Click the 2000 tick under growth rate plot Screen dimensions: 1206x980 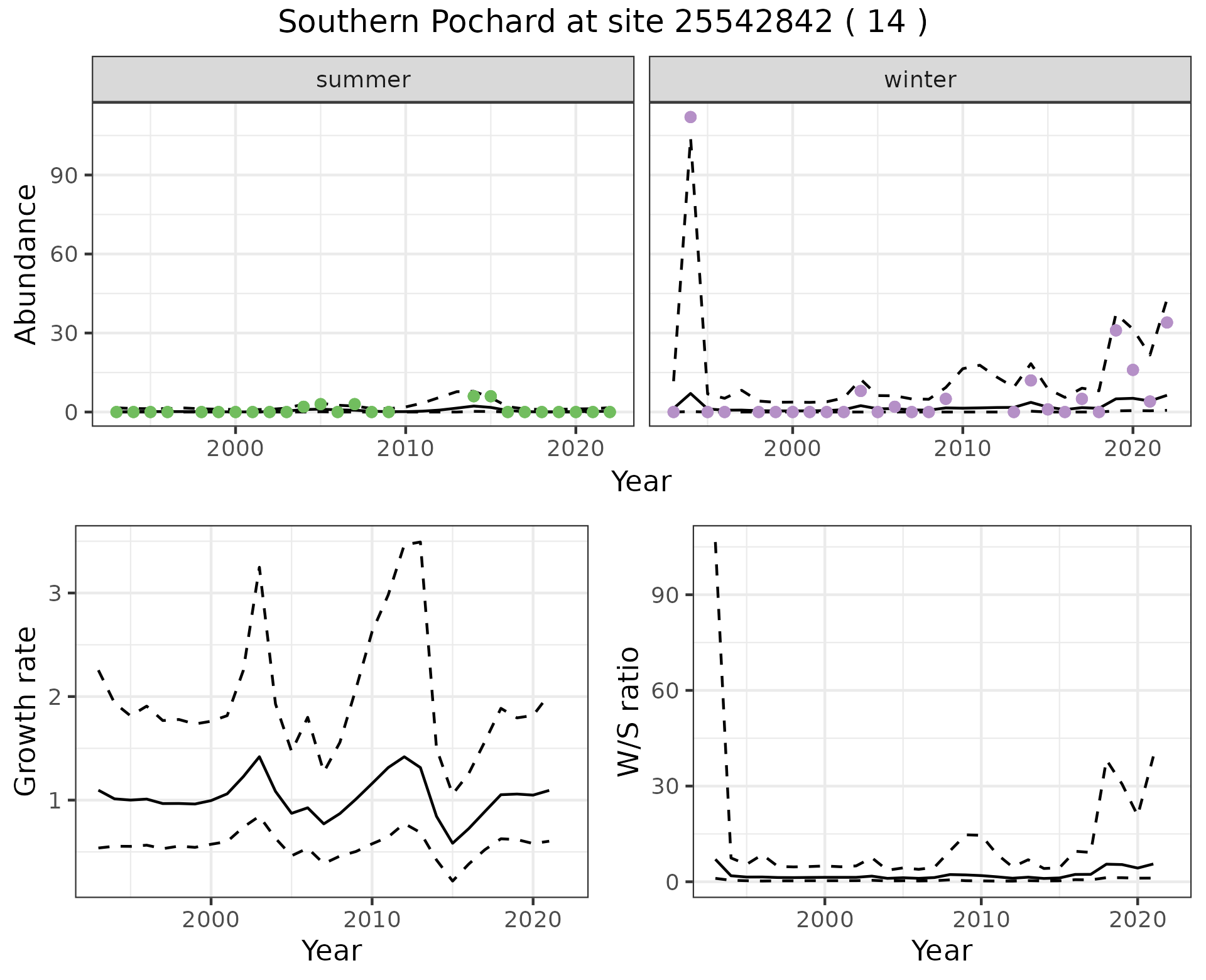(211, 920)
